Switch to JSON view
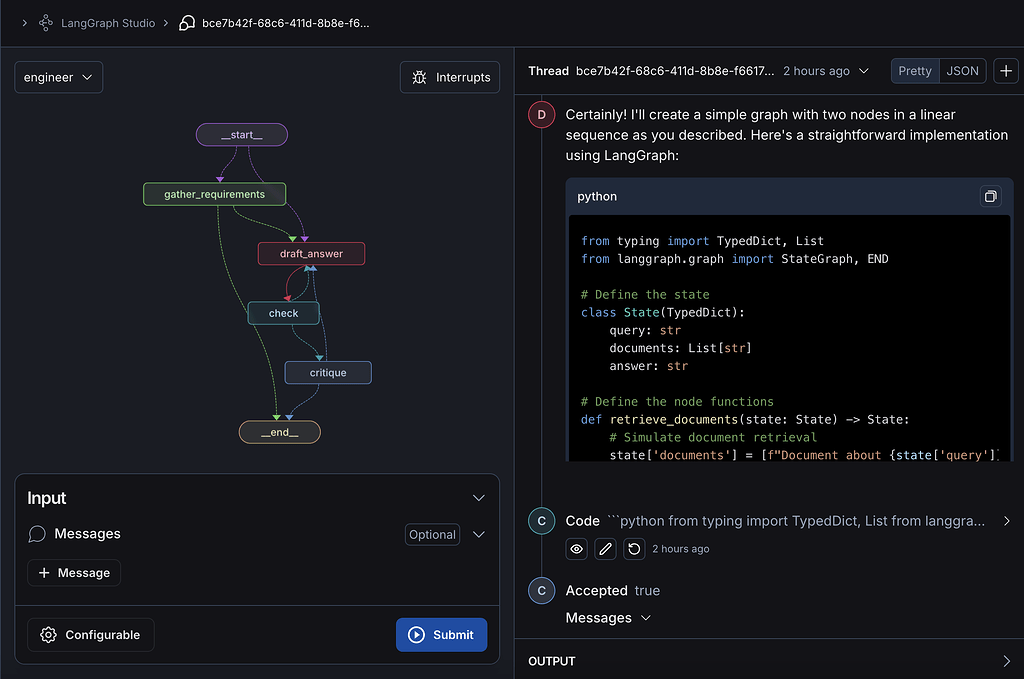Viewport: 1024px width, 679px height. tap(963, 71)
